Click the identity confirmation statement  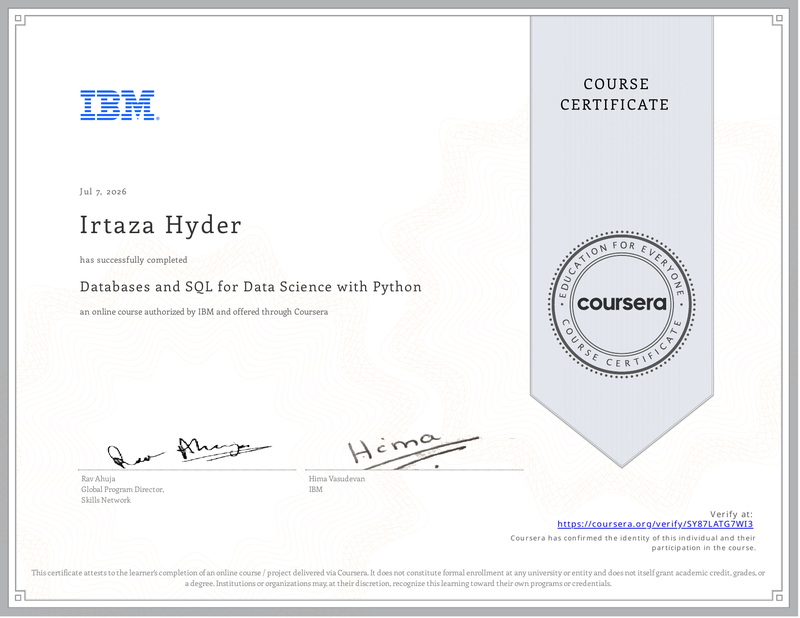tap(633, 543)
